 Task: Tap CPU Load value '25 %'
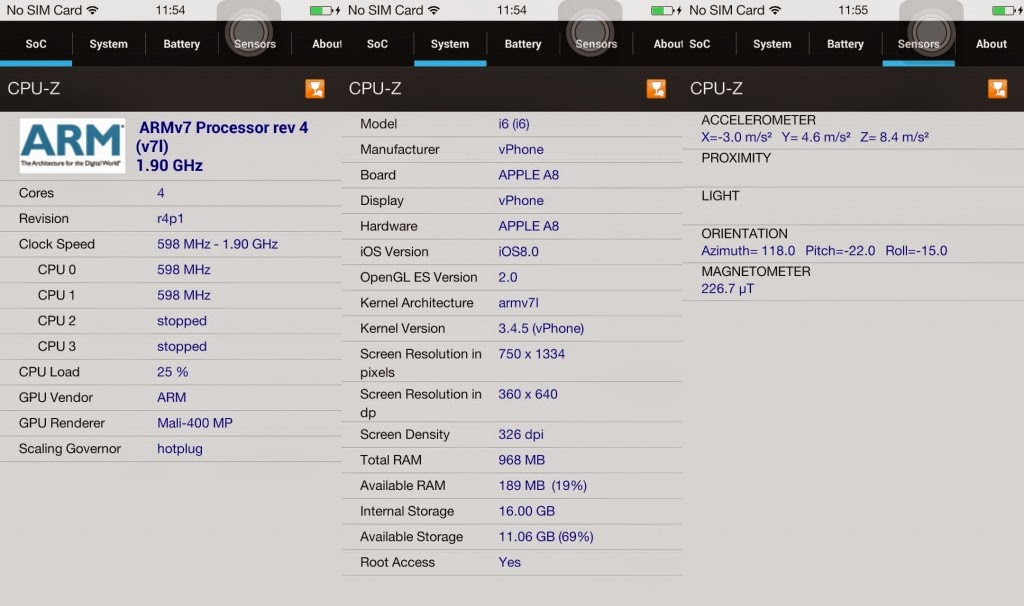[172, 372]
